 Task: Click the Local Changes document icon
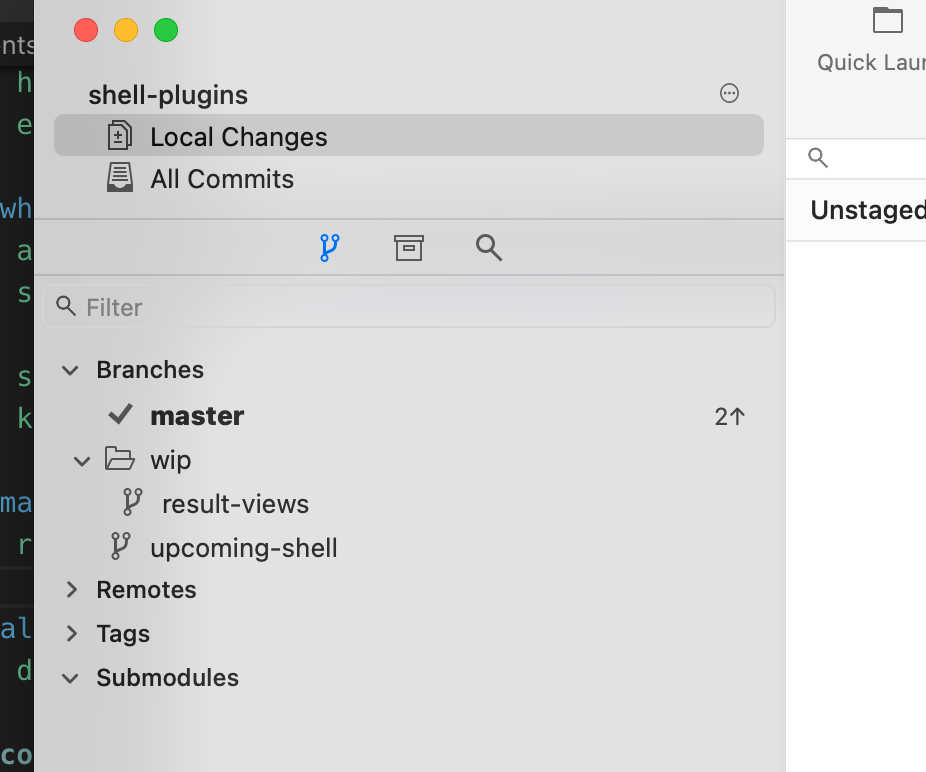click(x=120, y=136)
